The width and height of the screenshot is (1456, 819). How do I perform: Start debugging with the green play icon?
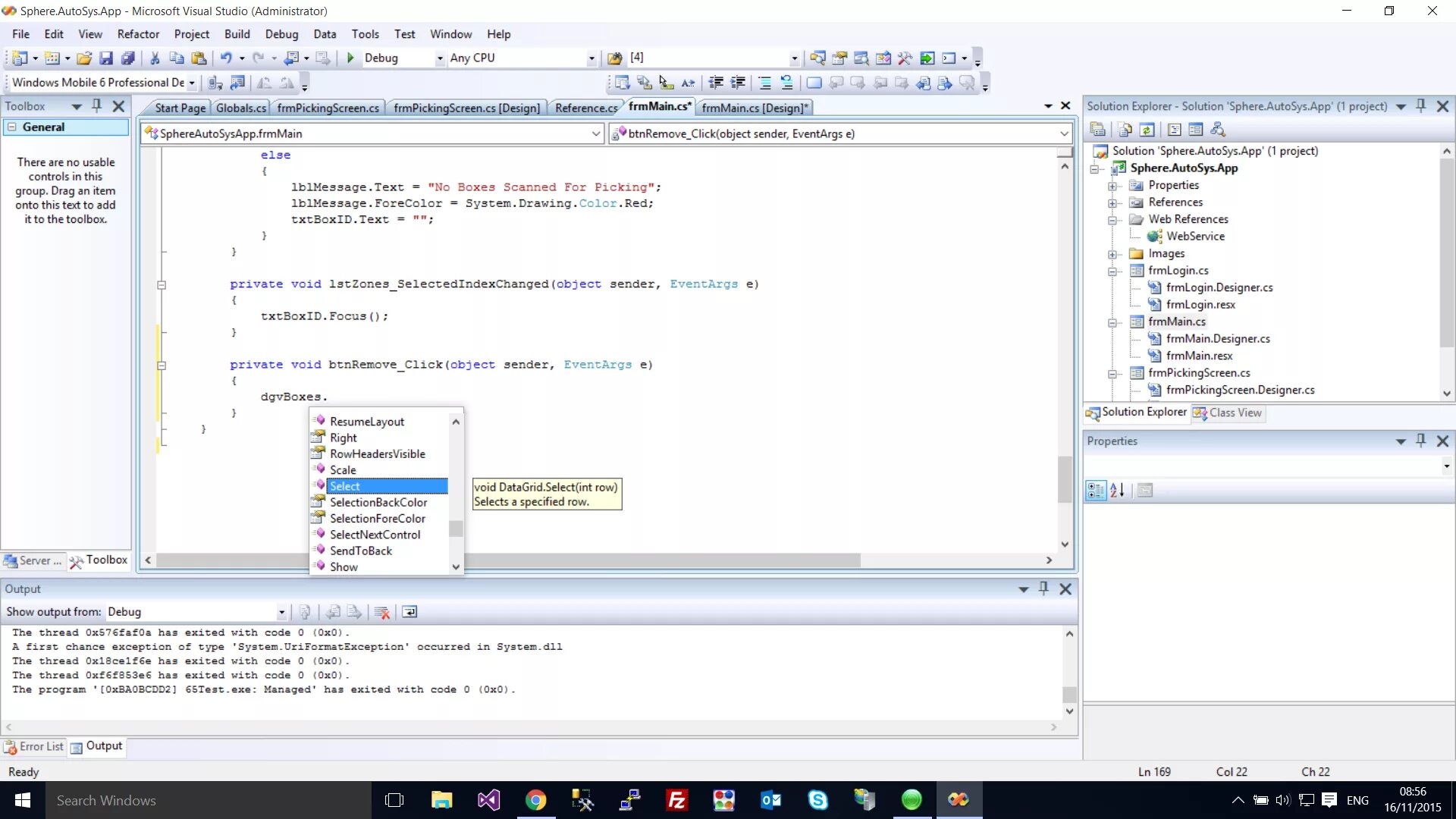tap(350, 58)
